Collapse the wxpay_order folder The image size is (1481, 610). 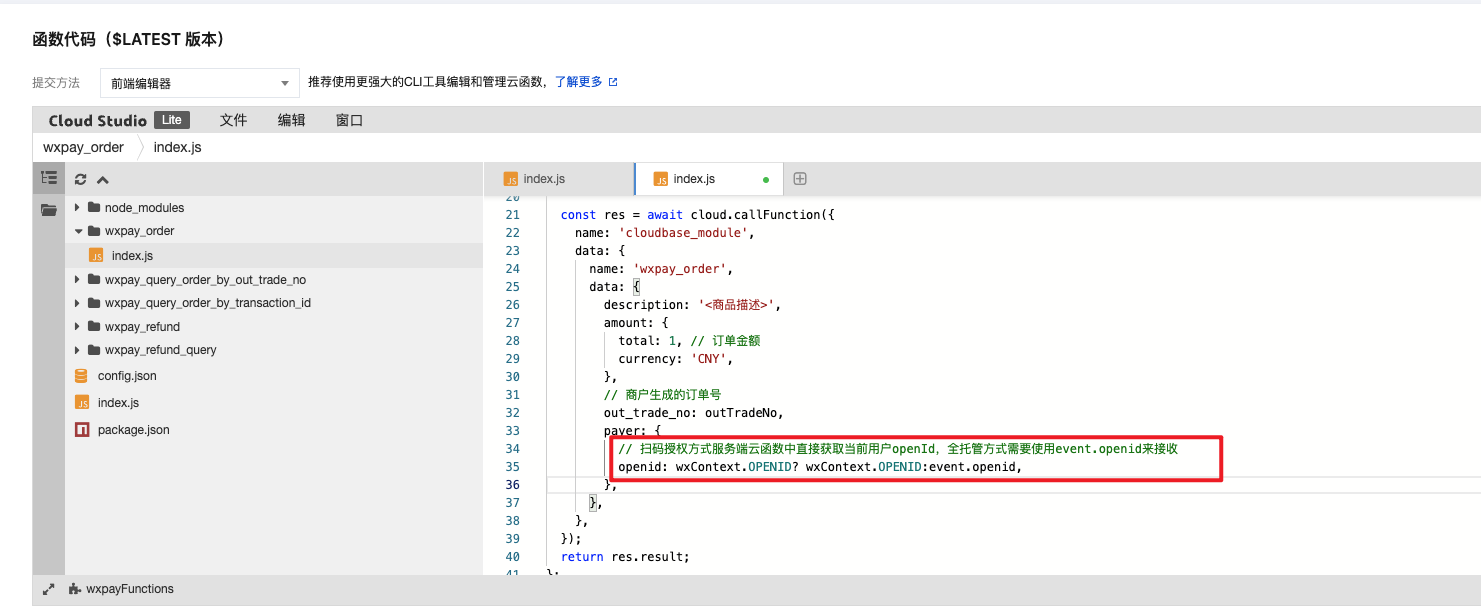(139, 231)
